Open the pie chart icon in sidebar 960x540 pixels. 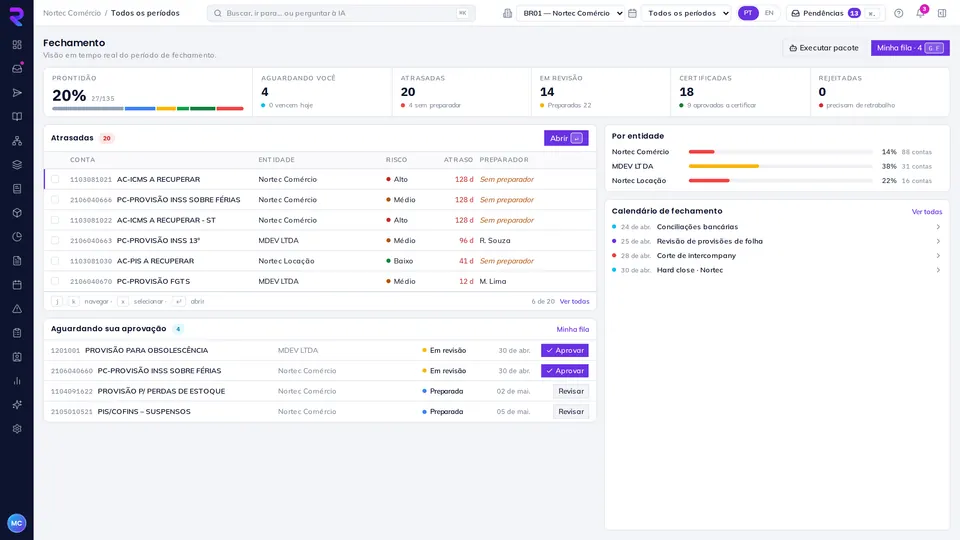(x=17, y=236)
